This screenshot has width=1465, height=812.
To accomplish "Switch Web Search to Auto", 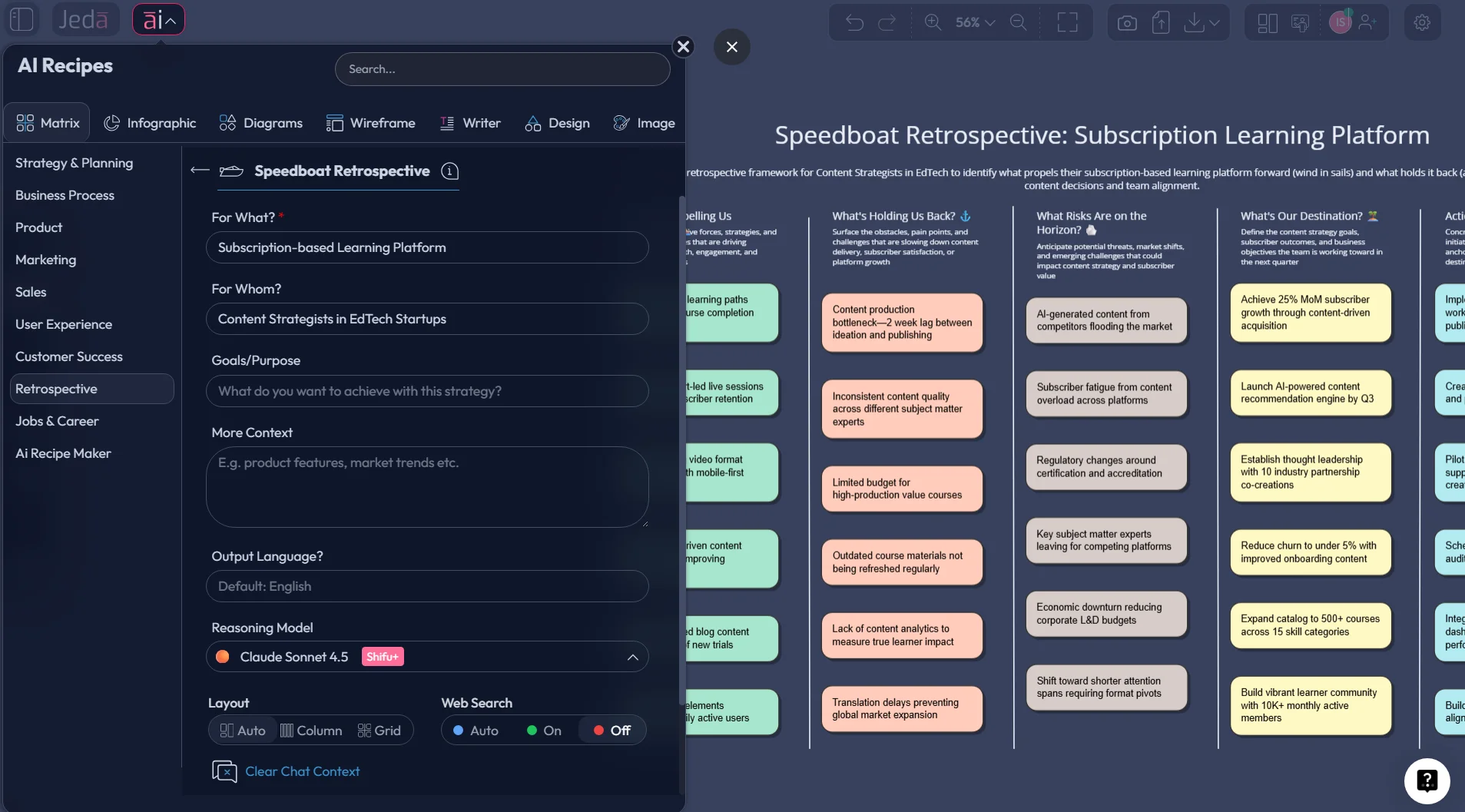I will point(476,731).
